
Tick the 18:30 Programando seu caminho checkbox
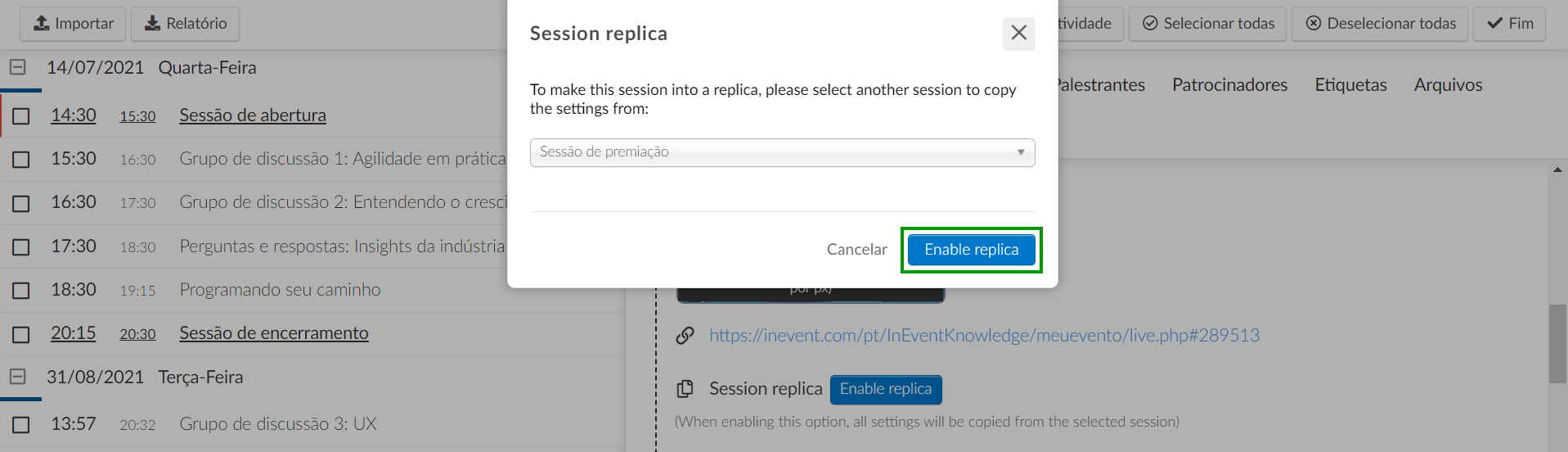(x=21, y=291)
